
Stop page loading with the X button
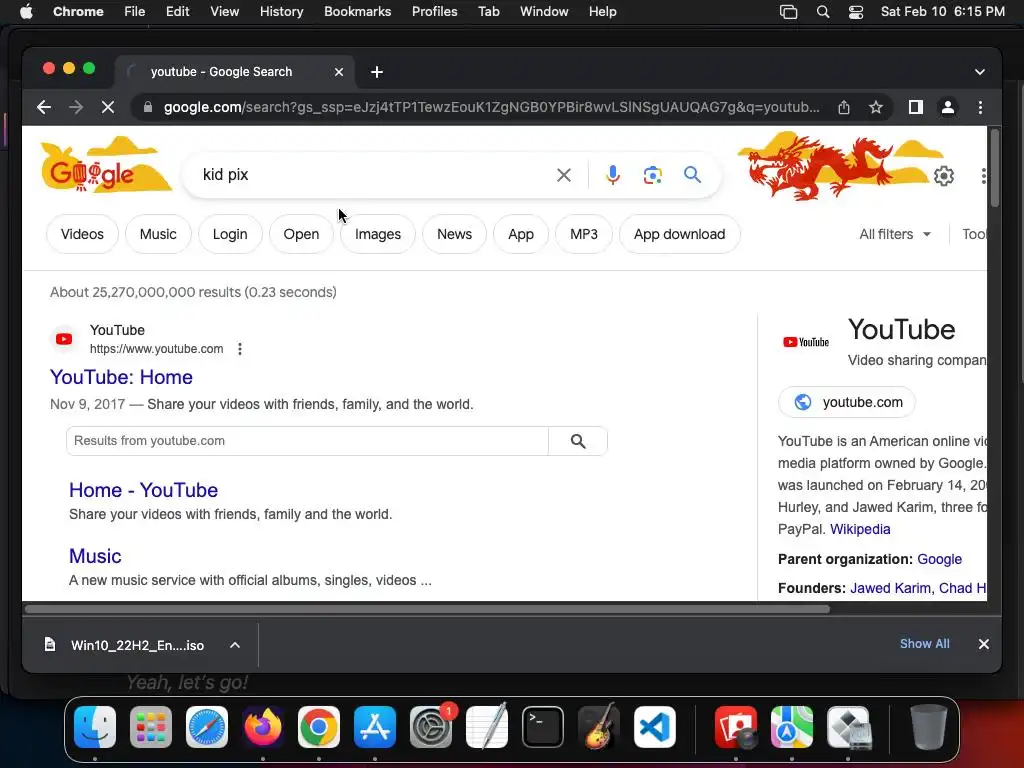pyautogui.click(x=108, y=107)
